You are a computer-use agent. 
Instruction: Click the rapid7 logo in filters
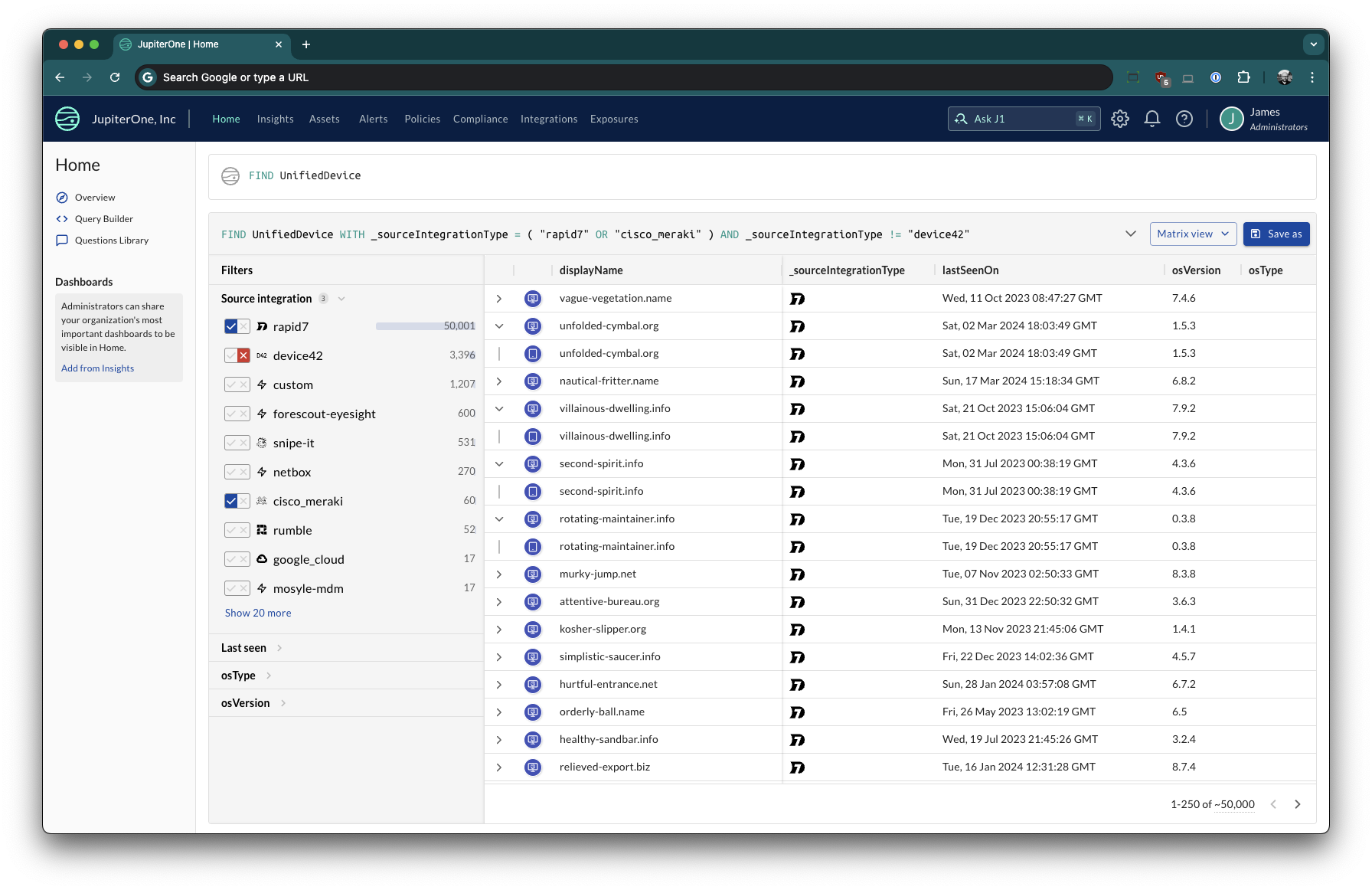pos(262,326)
